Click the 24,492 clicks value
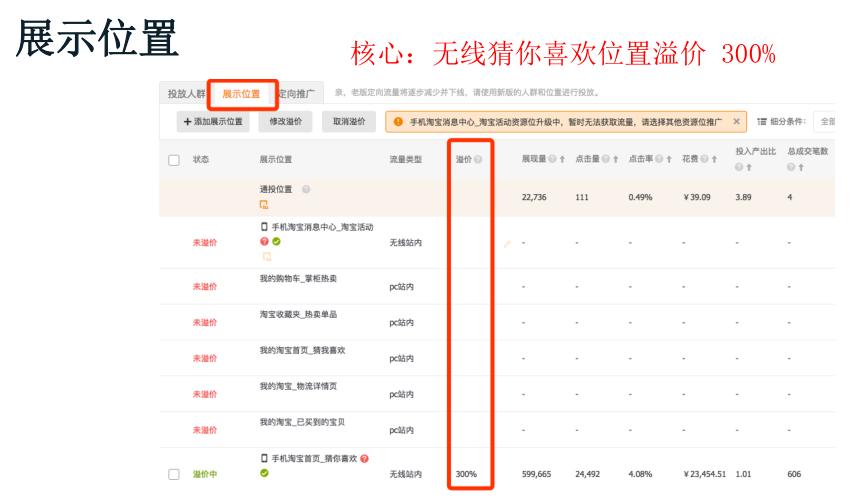 587,474
